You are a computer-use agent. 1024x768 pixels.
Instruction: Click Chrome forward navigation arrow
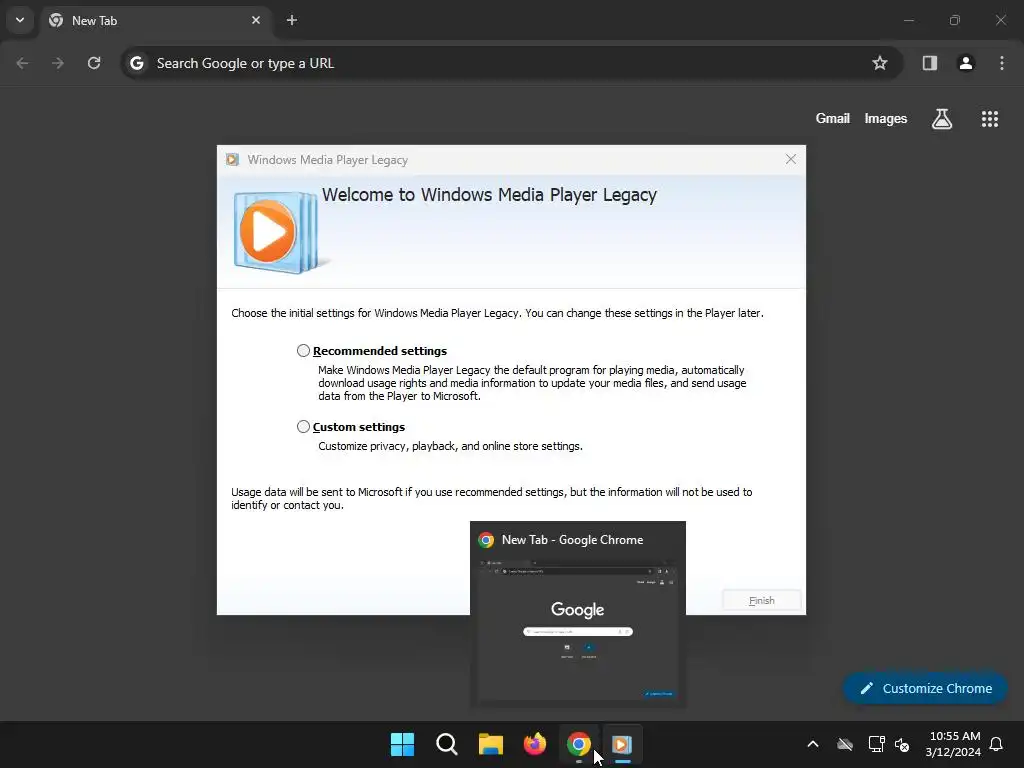(58, 63)
